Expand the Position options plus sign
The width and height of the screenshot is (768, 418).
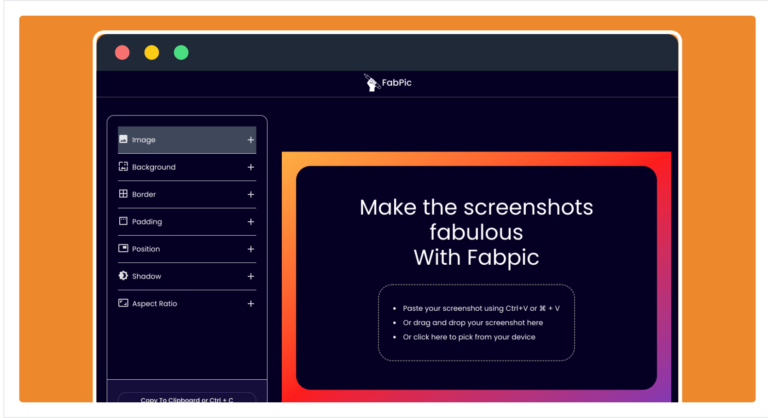(251, 249)
